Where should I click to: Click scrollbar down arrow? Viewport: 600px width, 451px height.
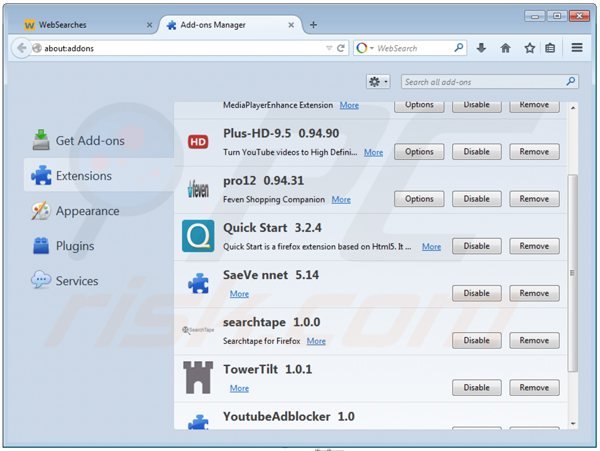coord(573,423)
